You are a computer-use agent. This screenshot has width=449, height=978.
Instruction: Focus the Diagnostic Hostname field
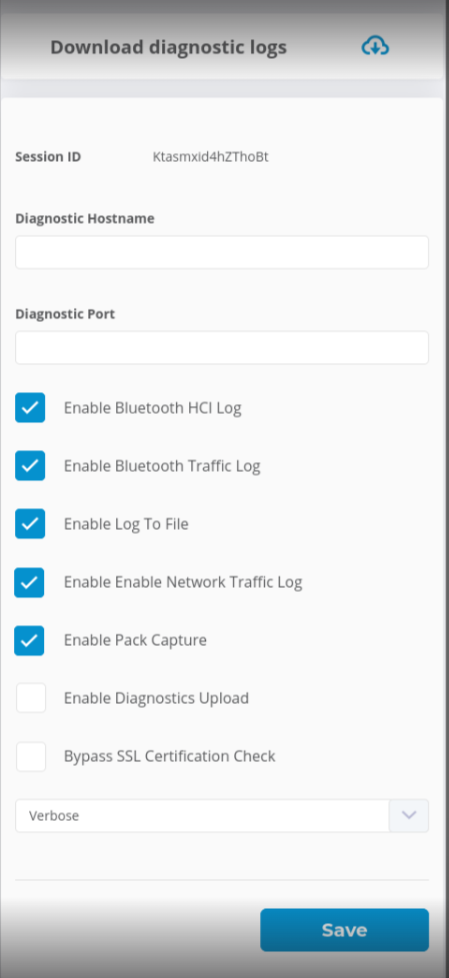pyautogui.click(x=222, y=253)
